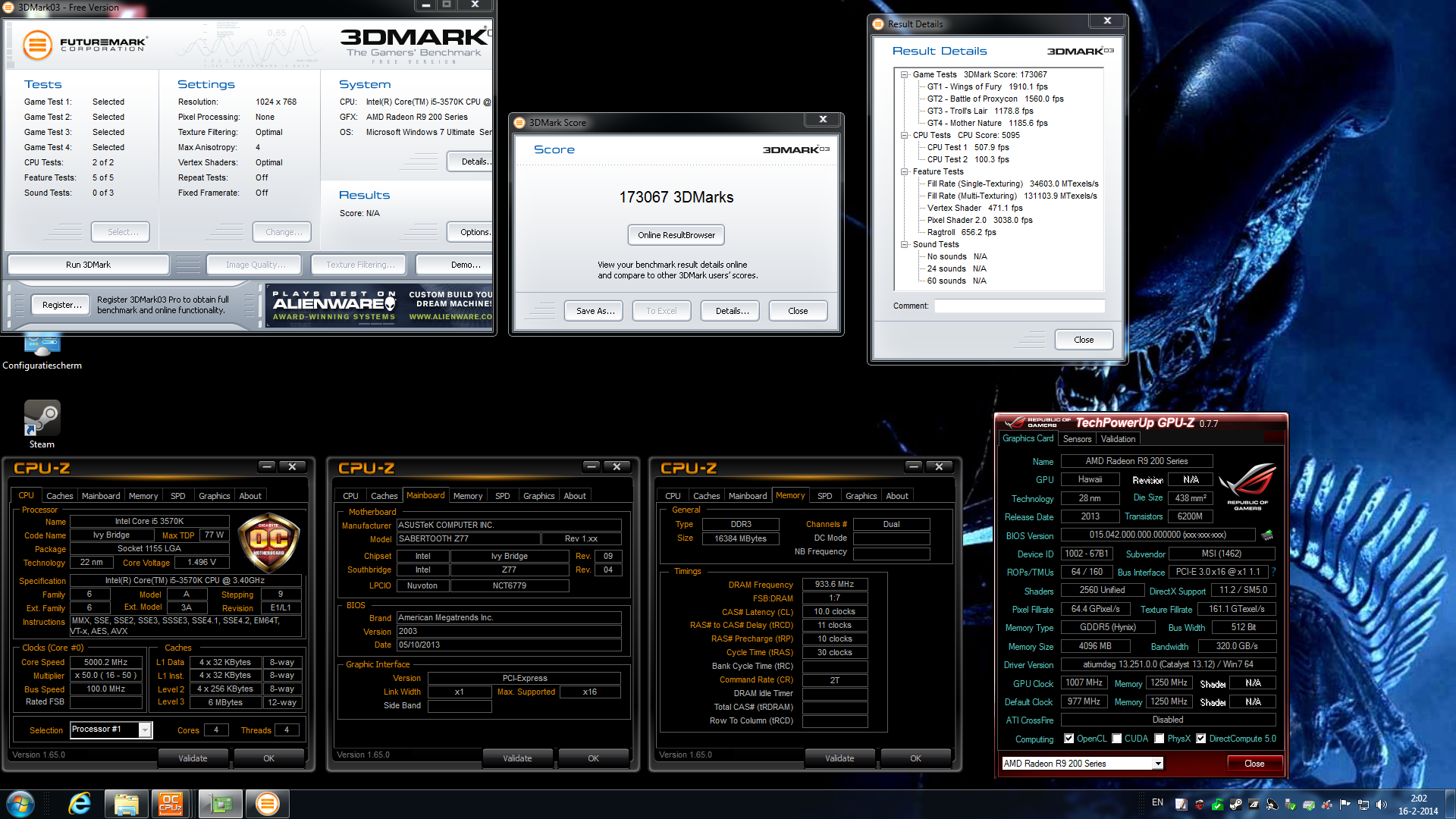Screen dimensions: 1456x819
Task: Click Image Quality... button
Action: [255, 265]
